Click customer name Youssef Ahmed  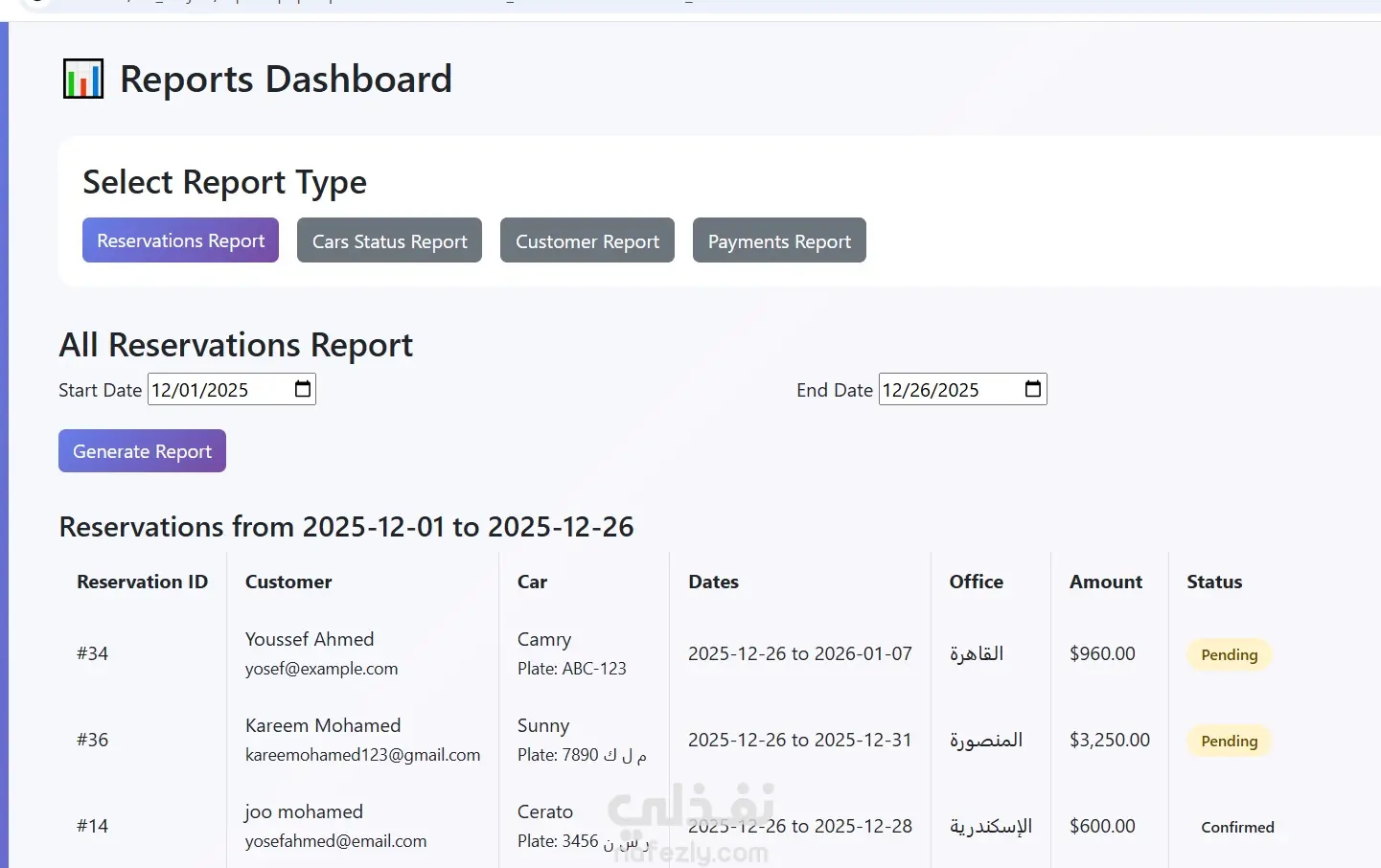pos(310,639)
